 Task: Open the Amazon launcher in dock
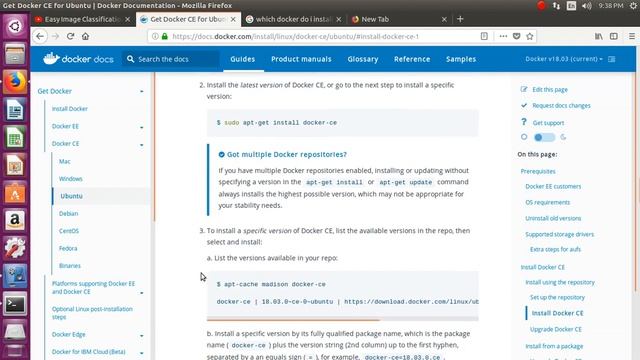pos(15,221)
